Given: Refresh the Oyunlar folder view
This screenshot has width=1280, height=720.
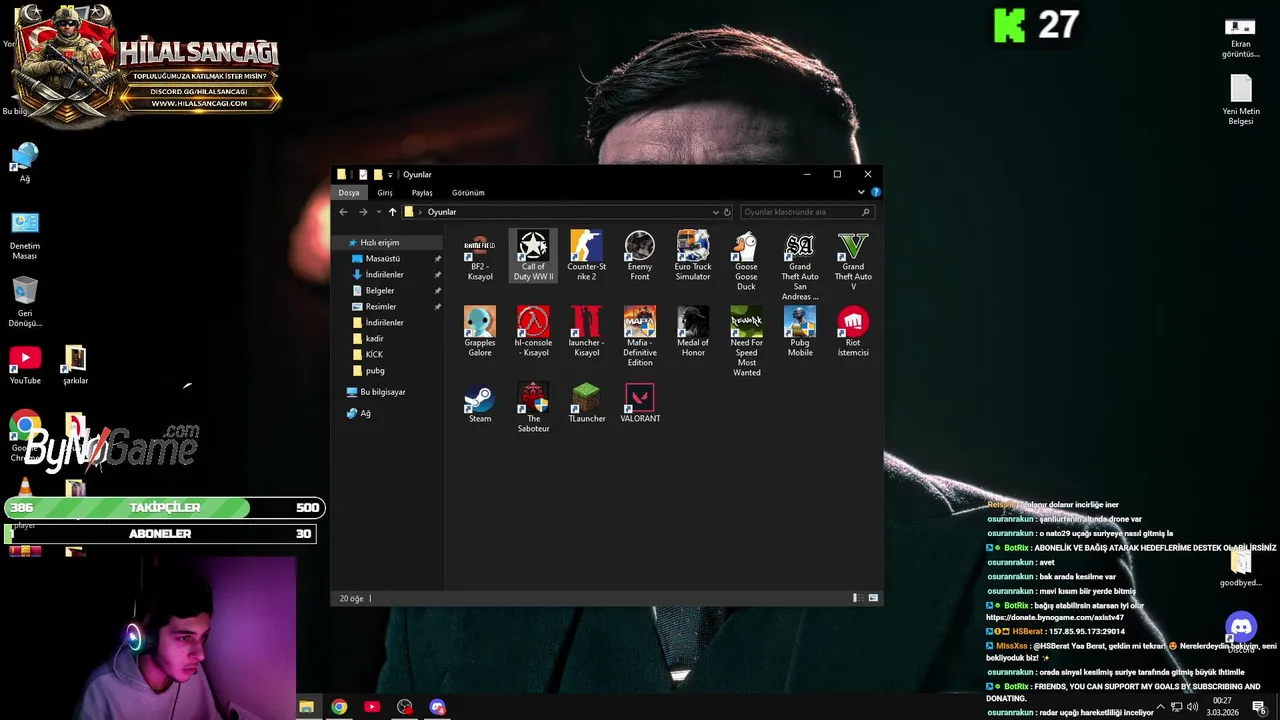Looking at the screenshot, I should coord(727,212).
